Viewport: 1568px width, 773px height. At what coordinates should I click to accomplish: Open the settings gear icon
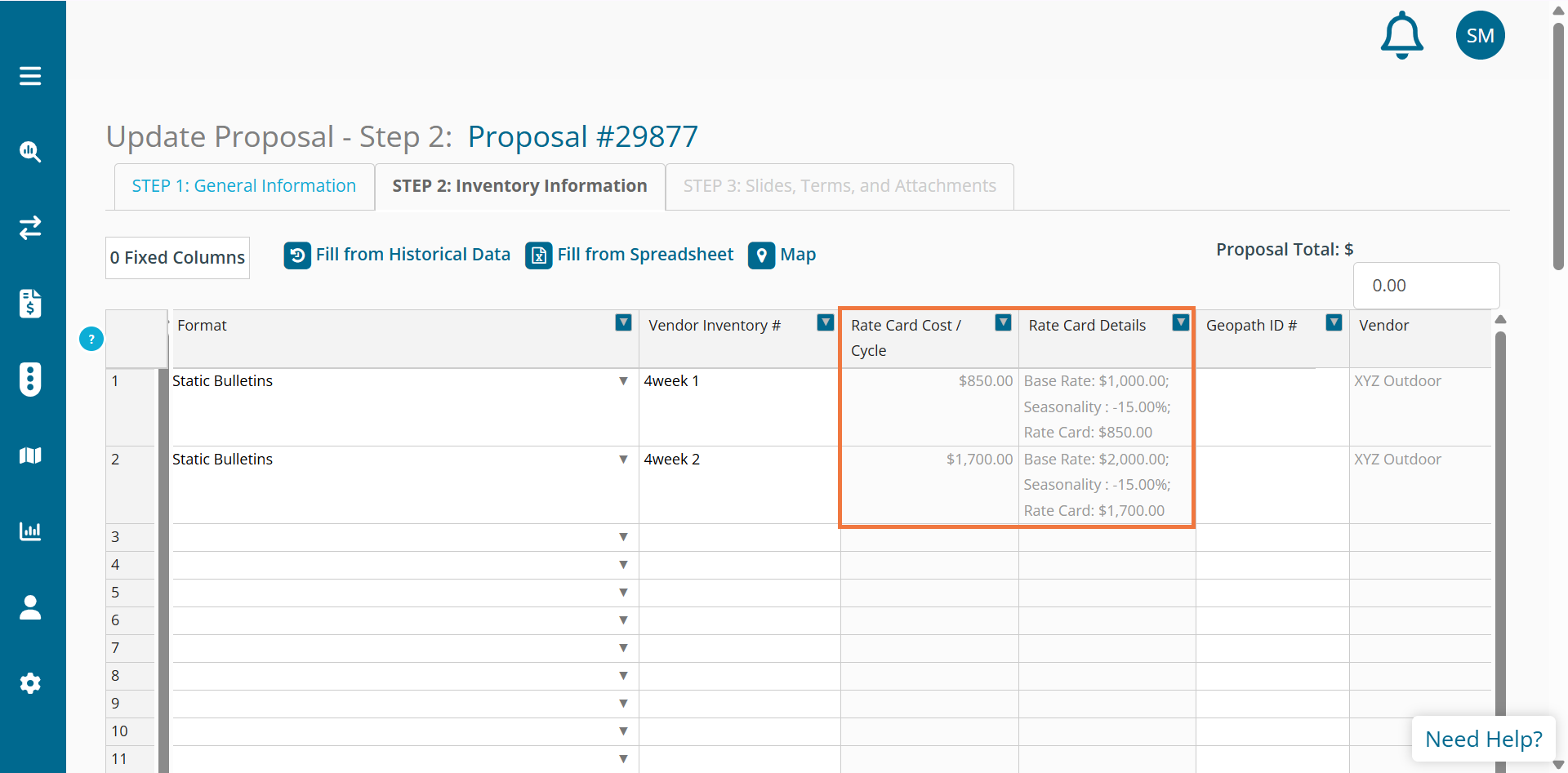[30, 683]
